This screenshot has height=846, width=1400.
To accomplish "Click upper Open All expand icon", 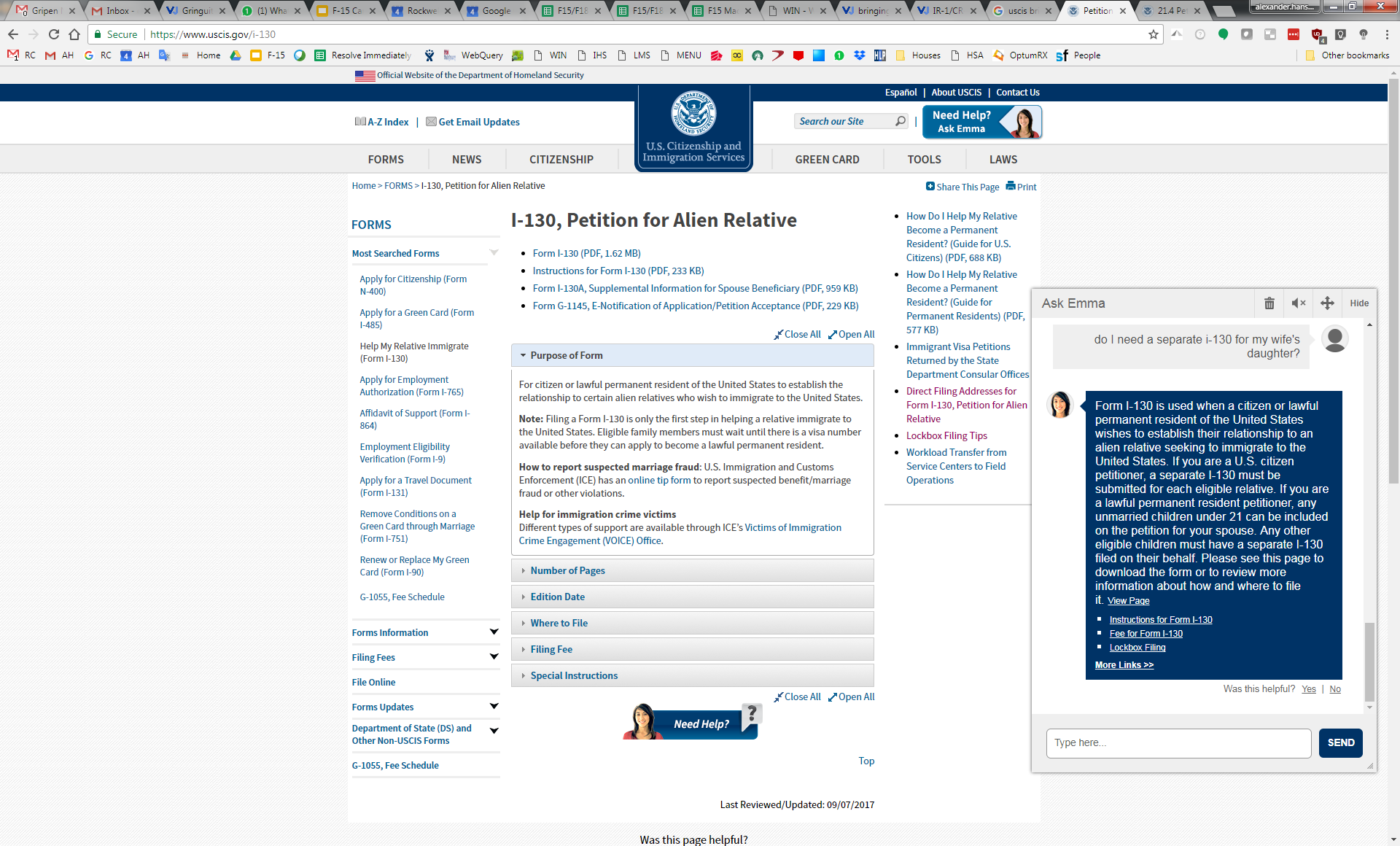I will click(x=832, y=335).
